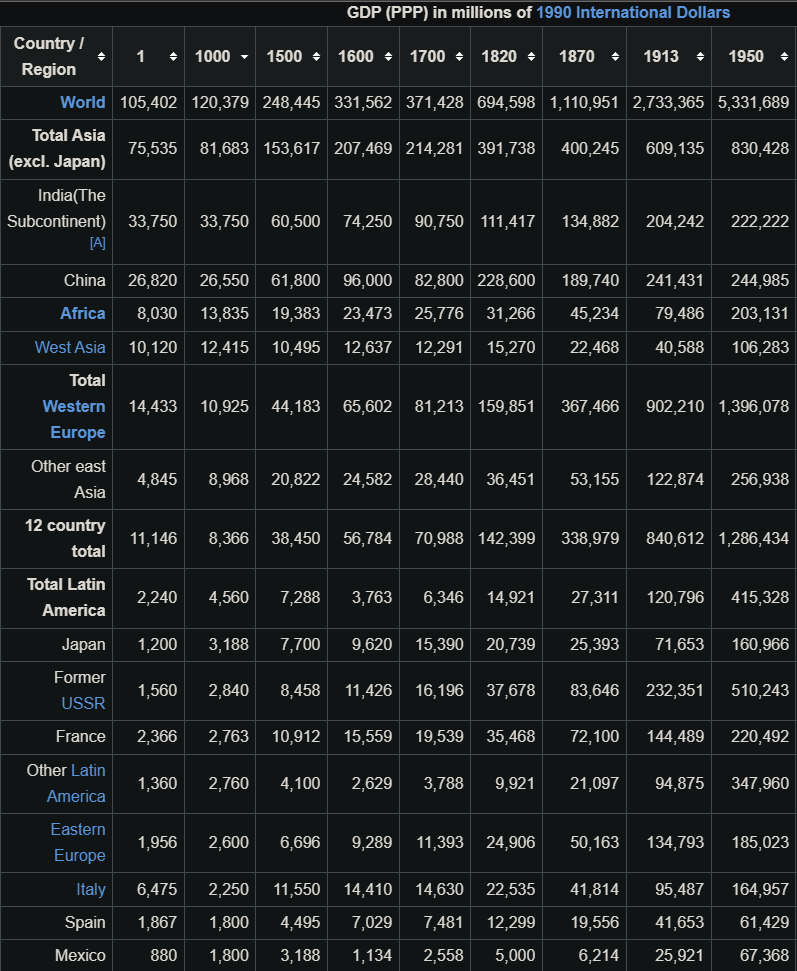Viewport: 797px width, 971px height.
Task: Select West Asia 1500 value 10,495
Action: [x=296, y=347]
